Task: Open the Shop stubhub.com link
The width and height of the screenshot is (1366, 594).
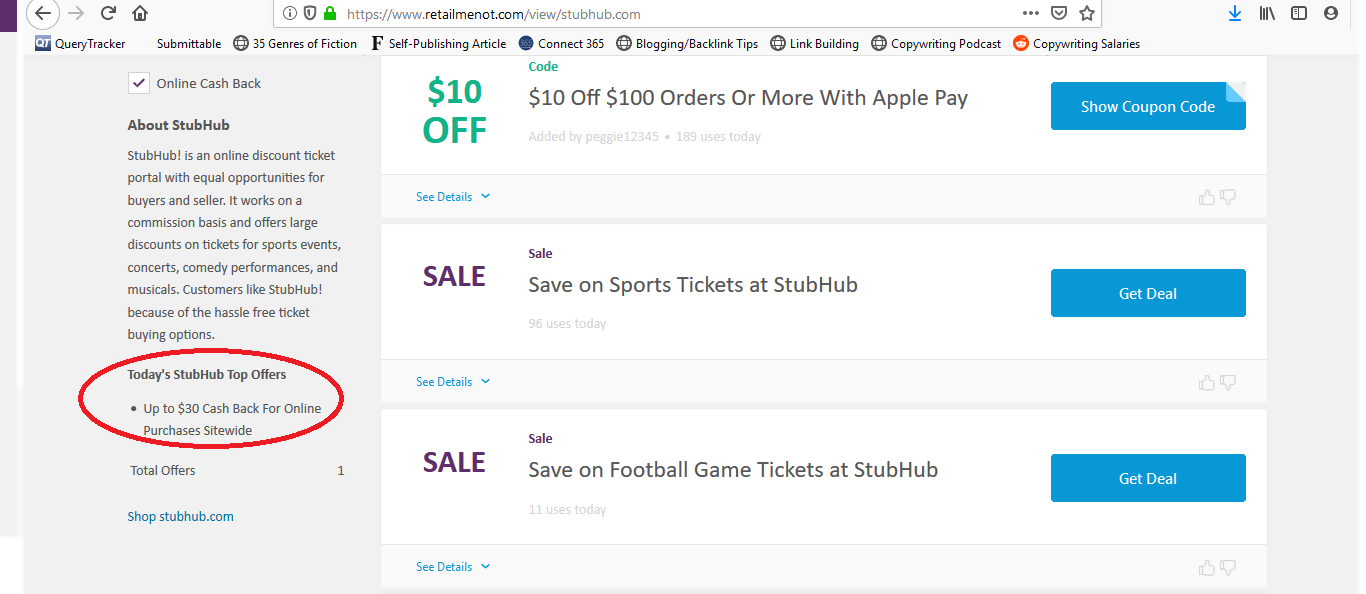Action: (180, 517)
